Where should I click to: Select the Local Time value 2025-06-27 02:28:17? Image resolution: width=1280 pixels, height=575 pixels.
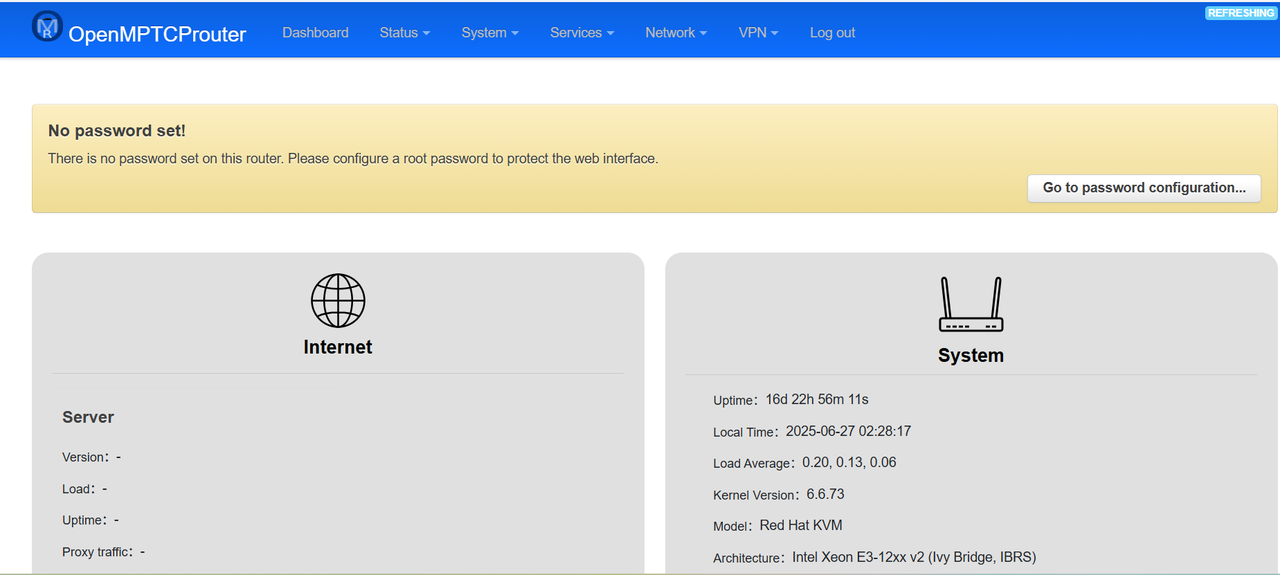[x=848, y=431]
